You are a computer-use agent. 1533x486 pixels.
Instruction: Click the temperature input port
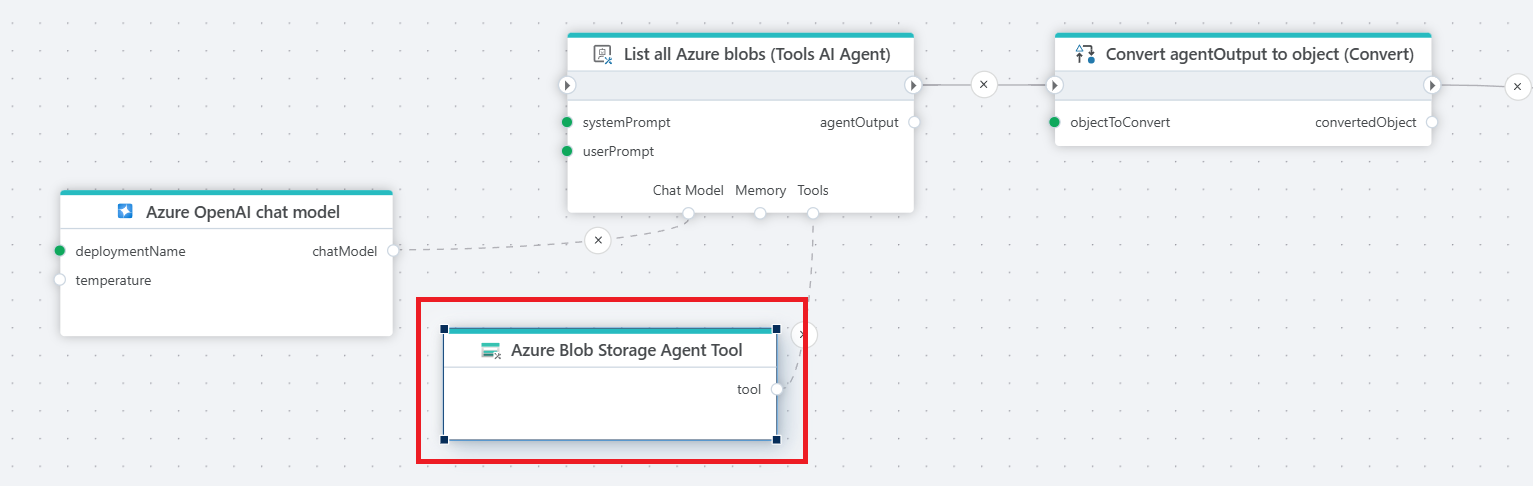point(60,280)
